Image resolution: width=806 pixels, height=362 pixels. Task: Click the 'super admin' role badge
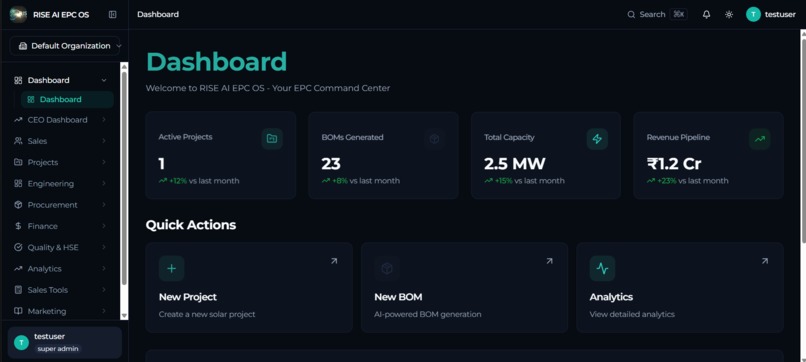click(x=58, y=349)
